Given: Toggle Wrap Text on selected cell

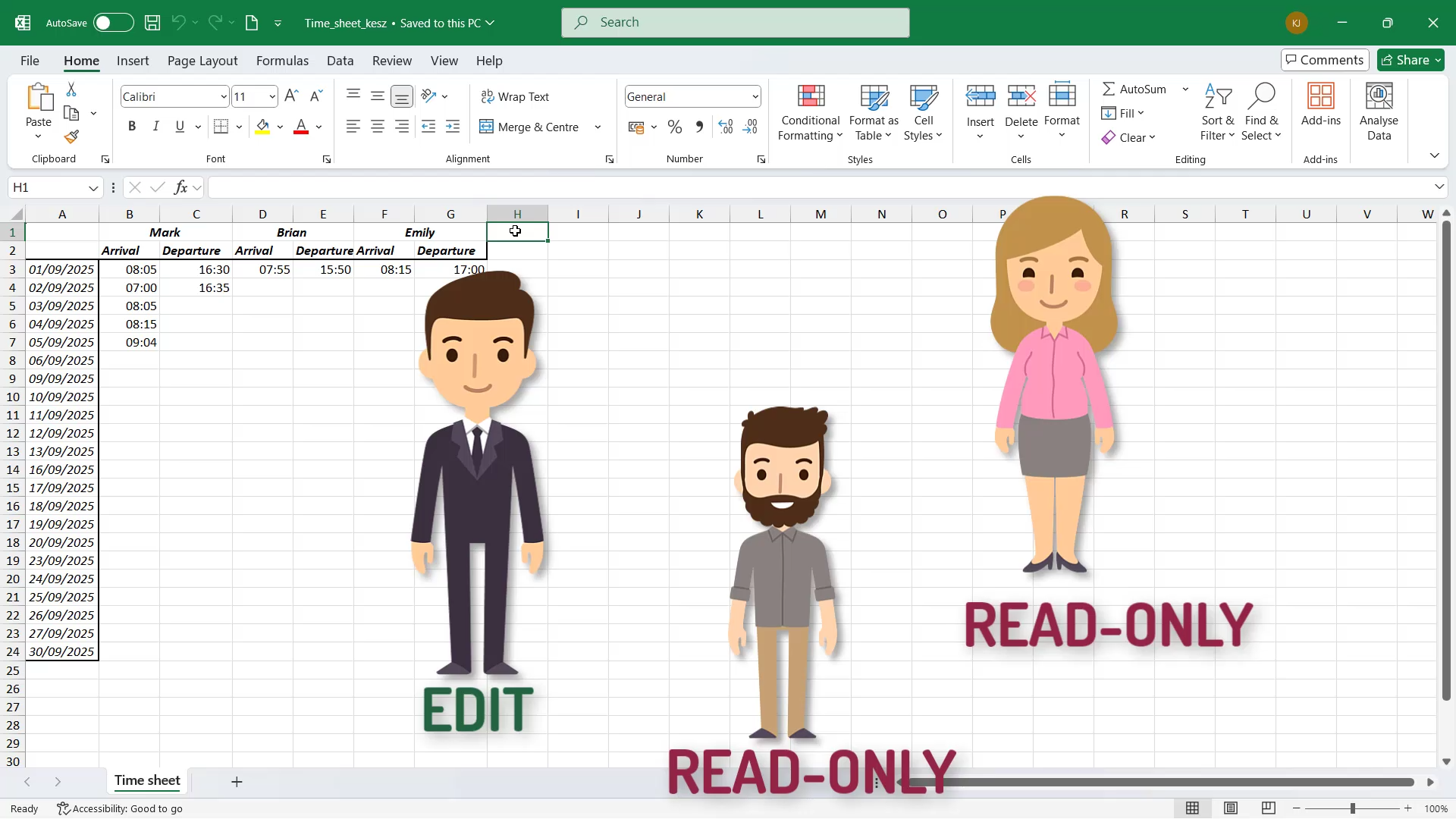Looking at the screenshot, I should tap(515, 96).
